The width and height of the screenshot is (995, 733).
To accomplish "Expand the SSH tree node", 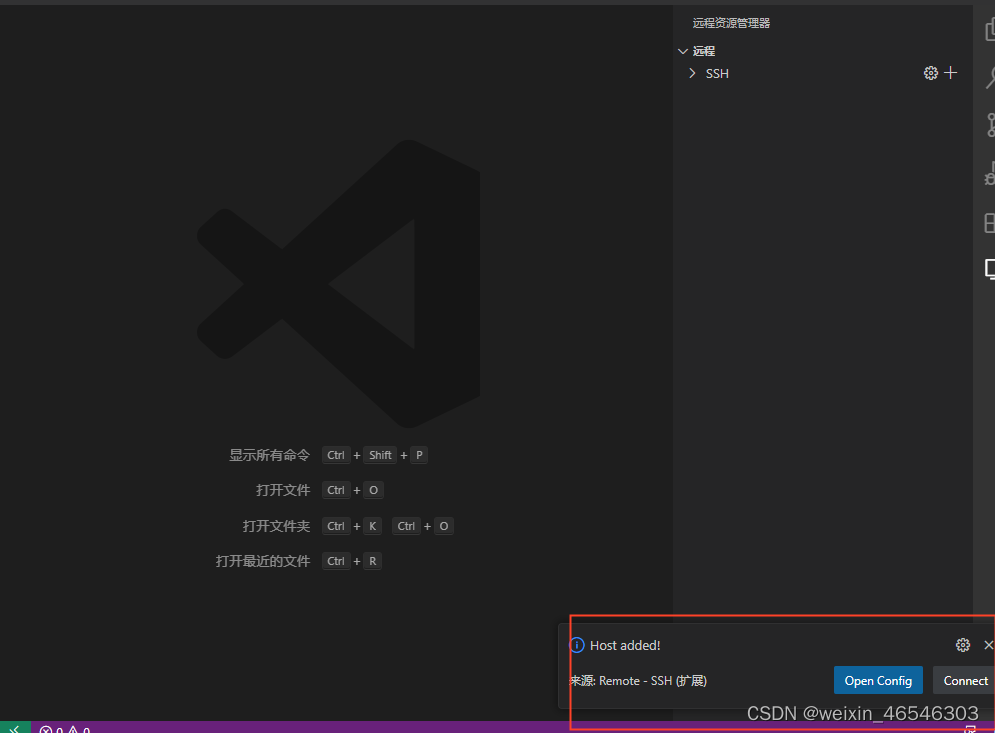I will 692,73.
